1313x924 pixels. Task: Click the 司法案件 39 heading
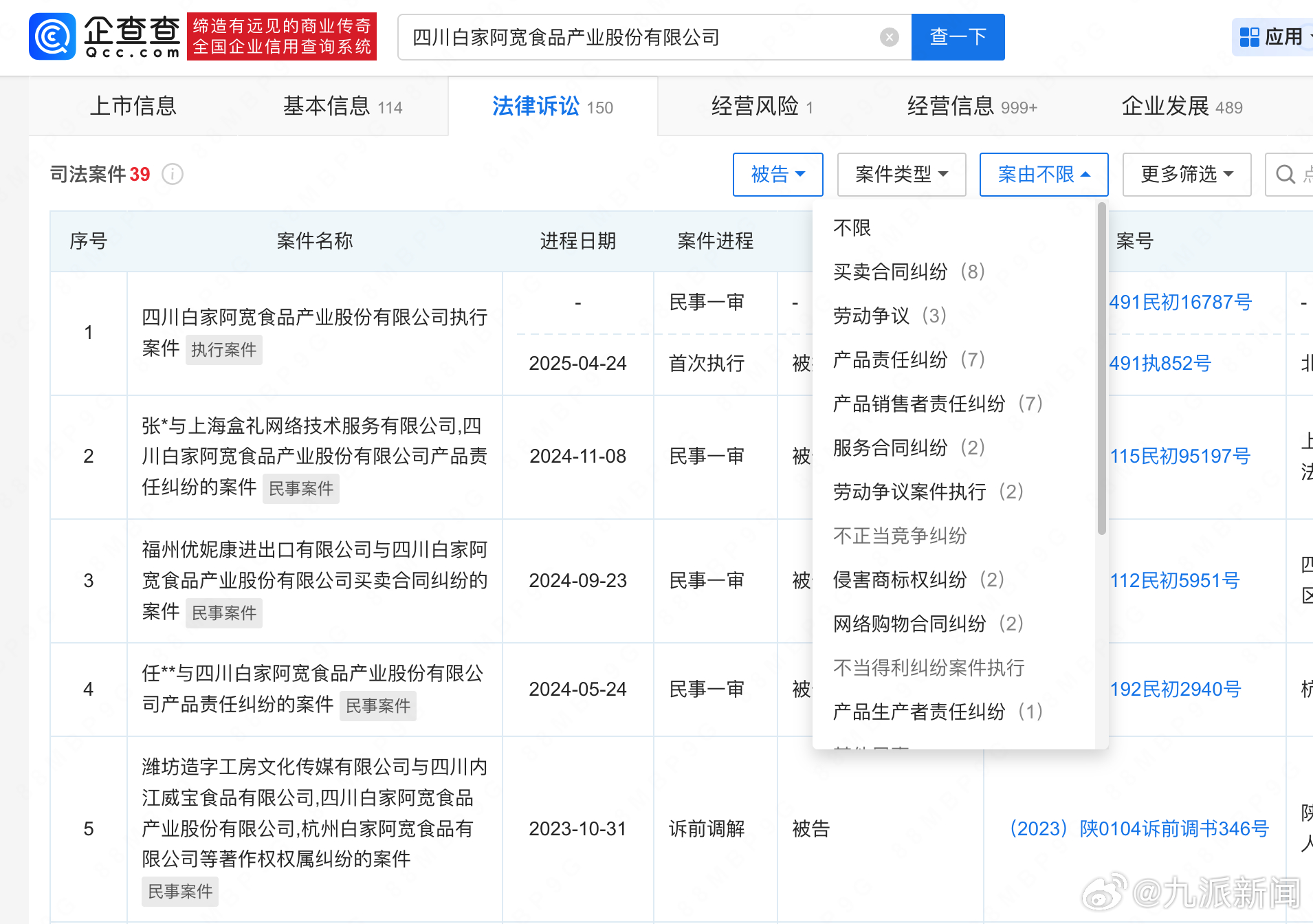pos(100,175)
